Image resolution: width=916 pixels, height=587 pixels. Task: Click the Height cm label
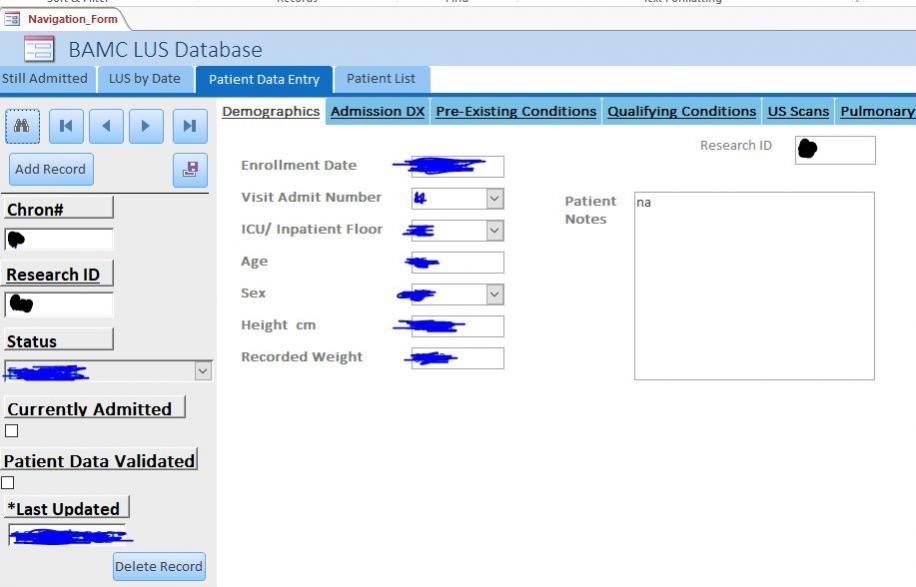(x=278, y=325)
